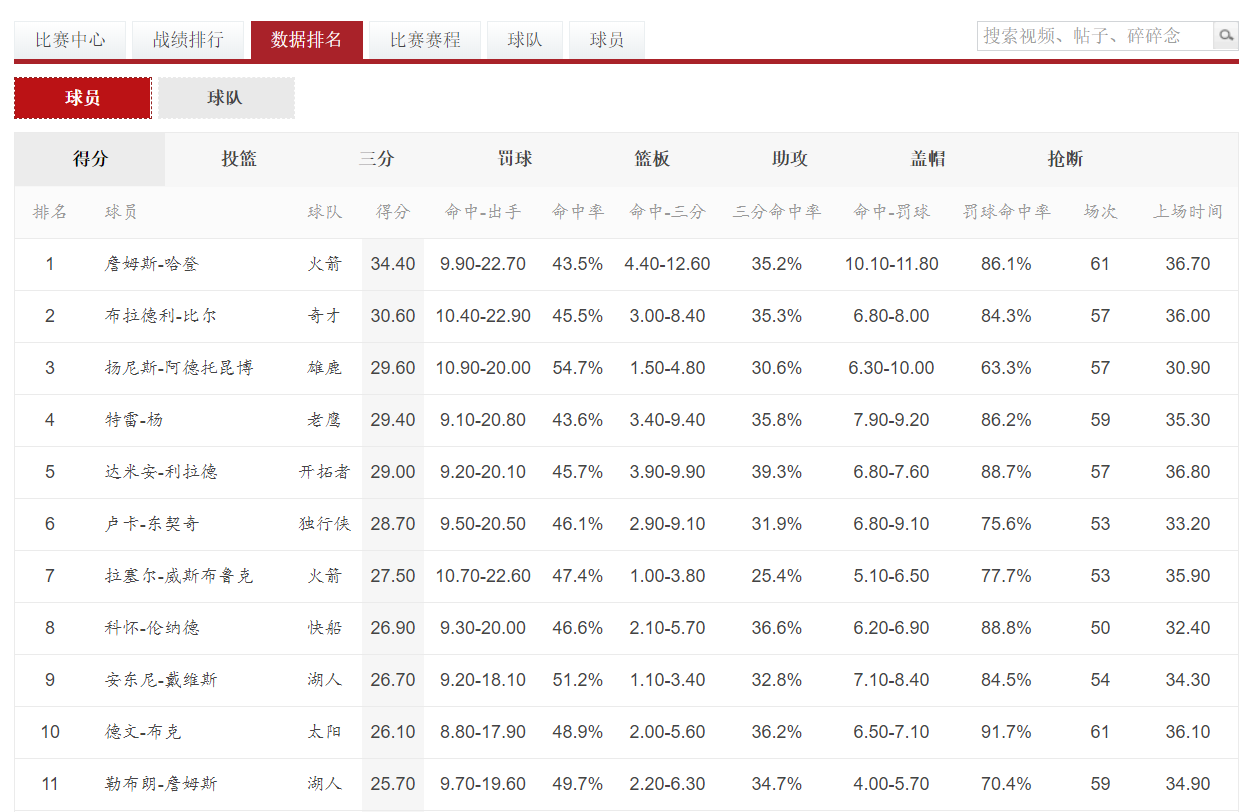Open team 湖人 in 勒布朗-詹姆斯's row

[325, 784]
